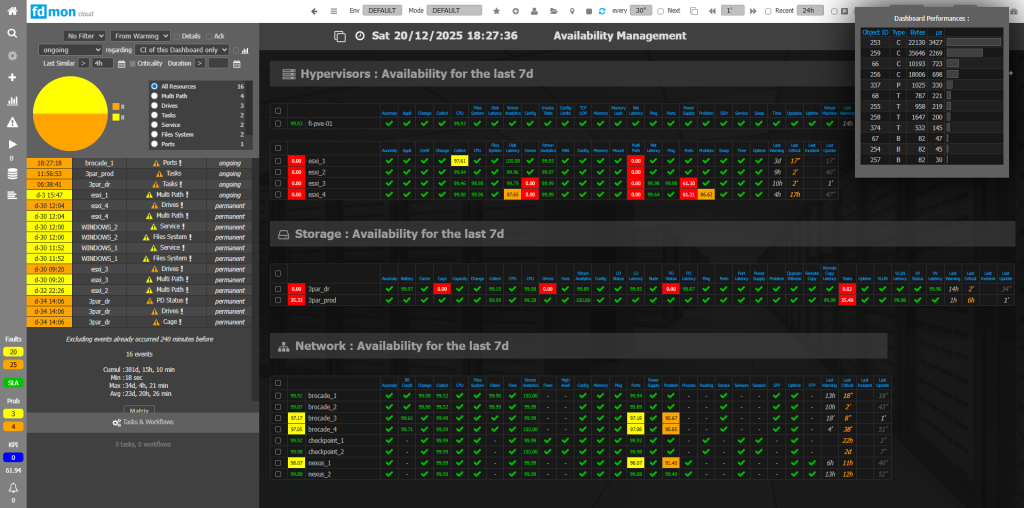Image resolution: width=1024 pixels, height=508 pixels.
Task: Click the star favorites icon
Action: [x=497, y=10]
